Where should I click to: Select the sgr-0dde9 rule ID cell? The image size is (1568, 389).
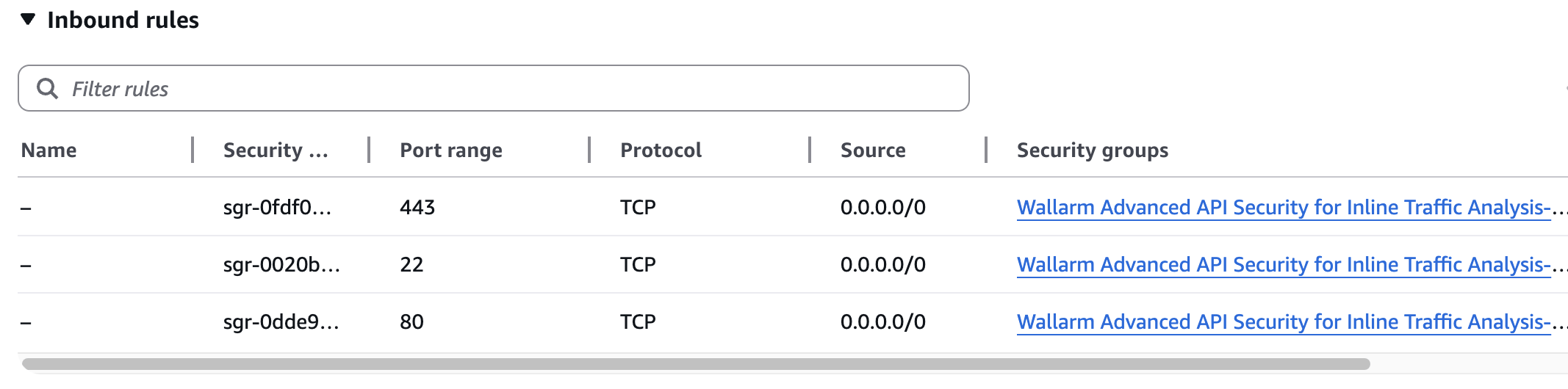coord(281,322)
